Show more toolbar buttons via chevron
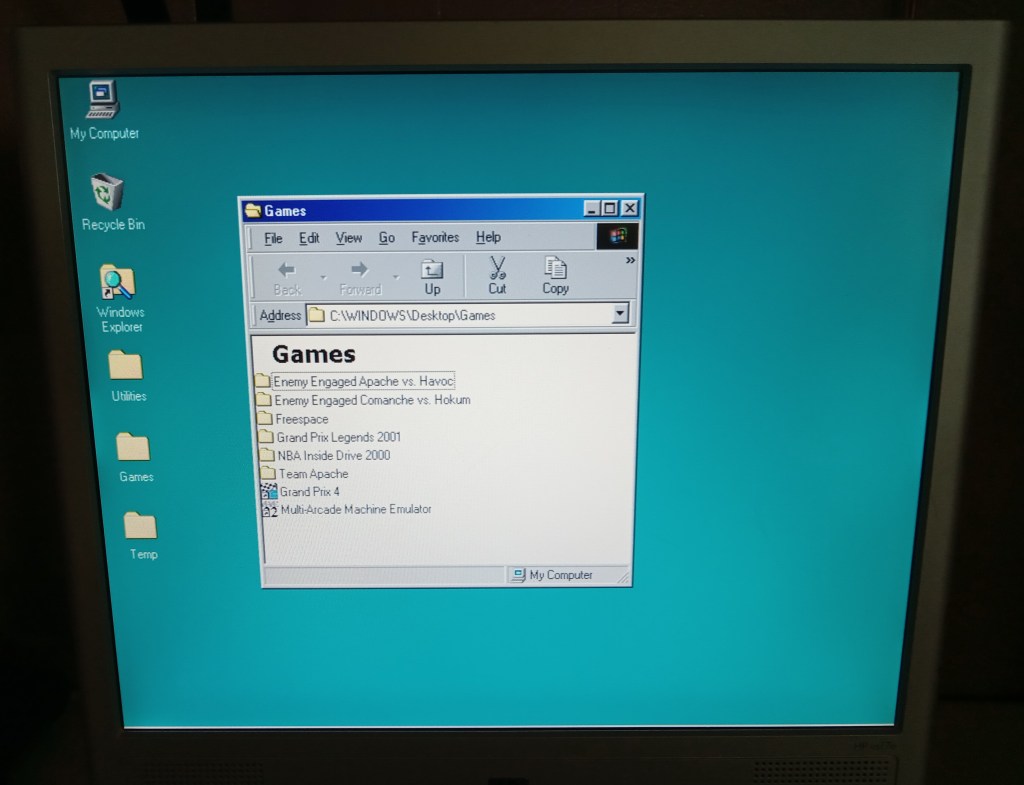This screenshot has width=1024, height=785. (630, 261)
